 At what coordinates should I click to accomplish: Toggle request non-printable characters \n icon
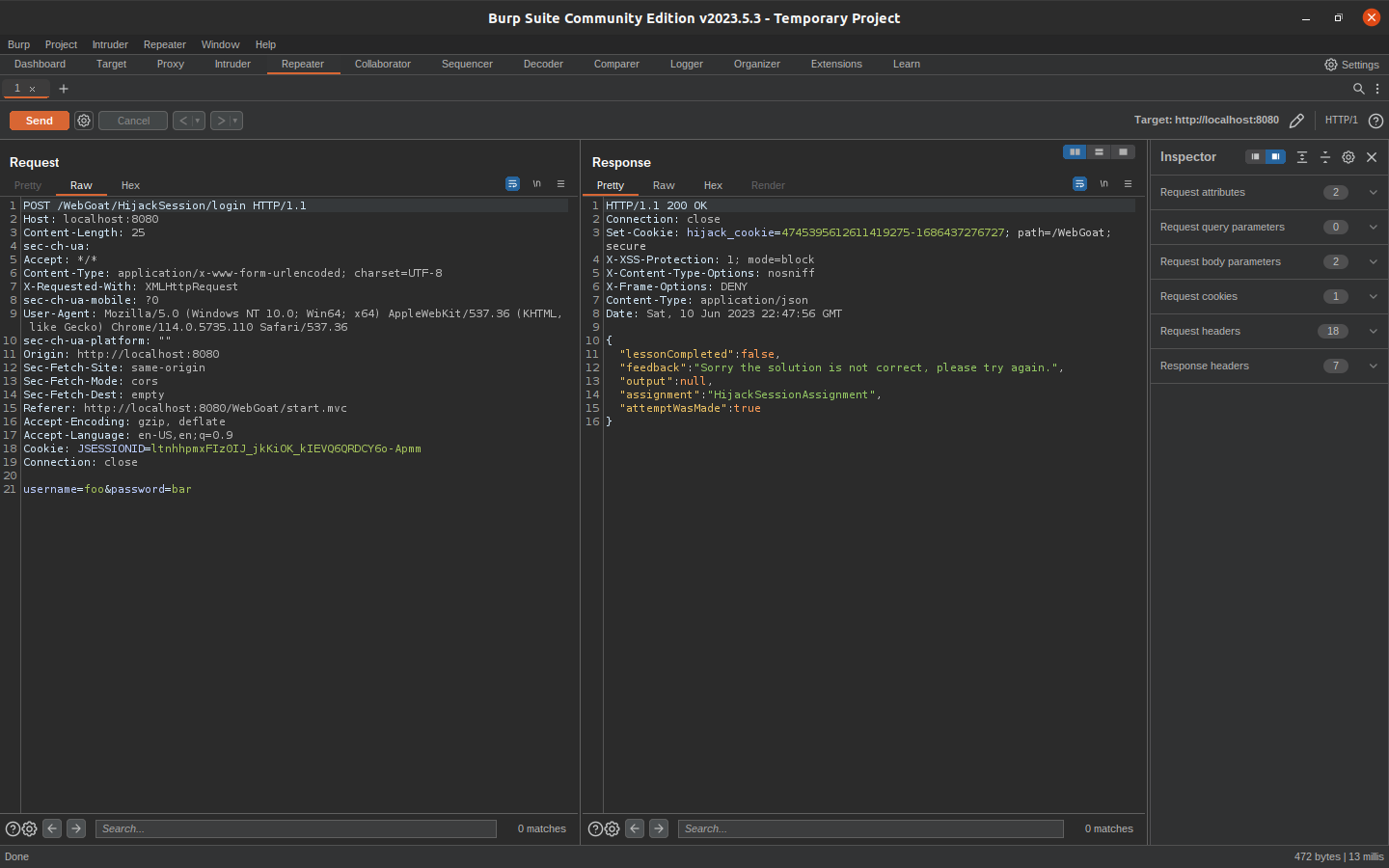(536, 183)
